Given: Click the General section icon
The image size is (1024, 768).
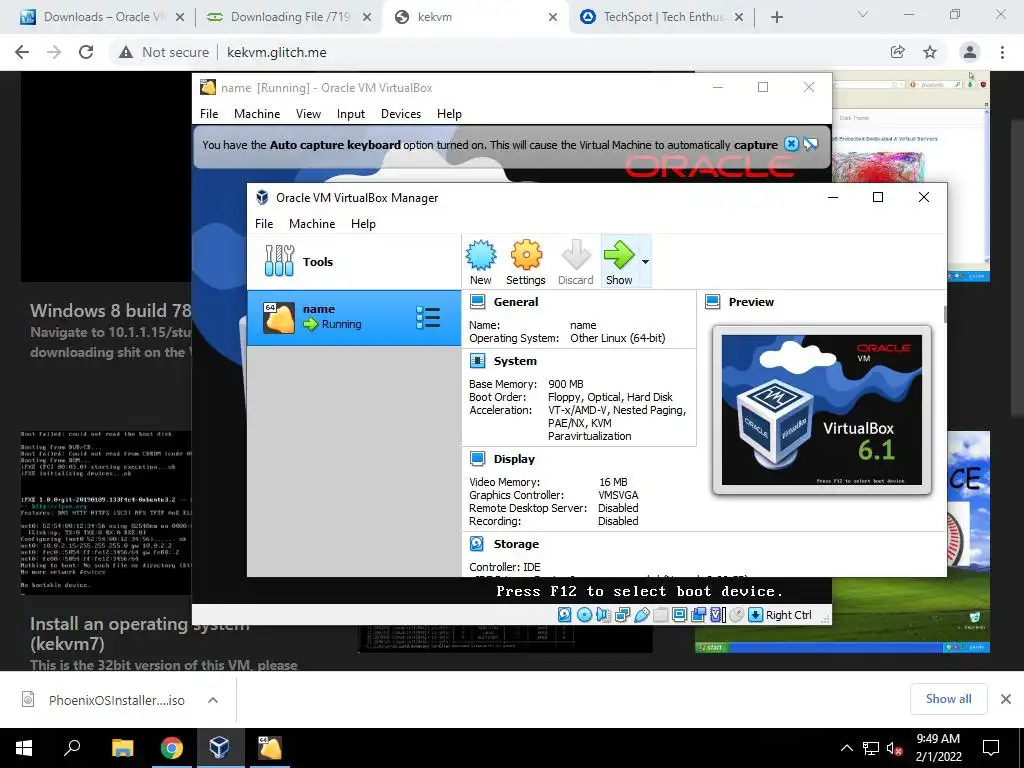Looking at the screenshot, I should 477,302.
